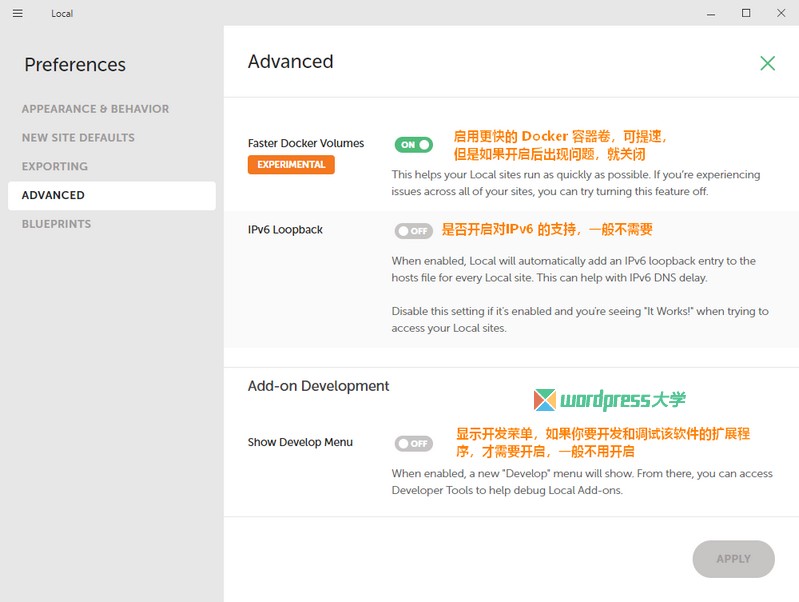
Task: Click the Experimental orange badge
Action: 291,165
